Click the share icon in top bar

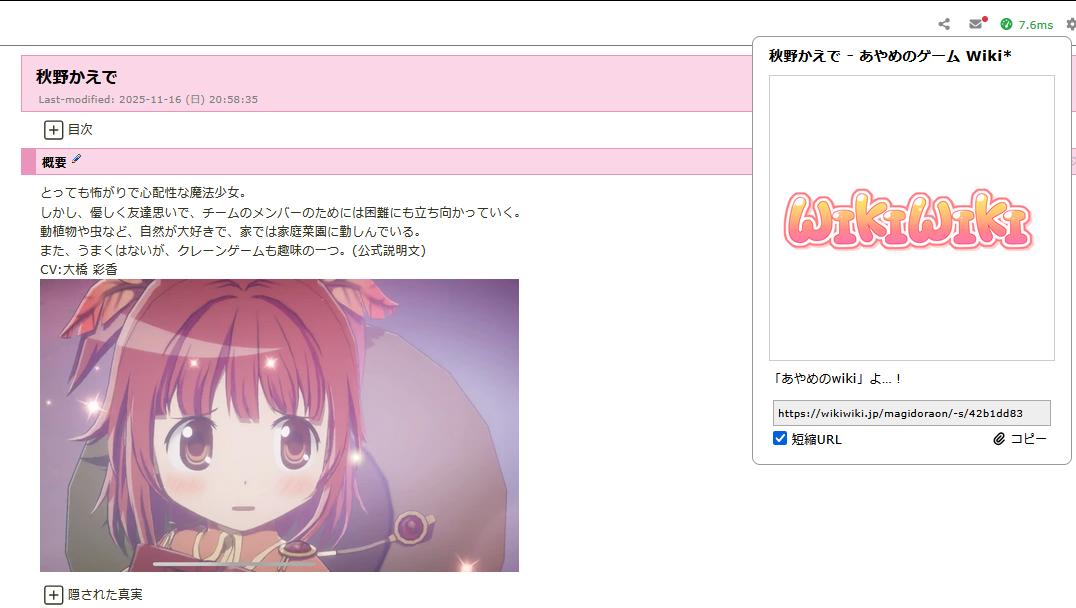(944, 24)
